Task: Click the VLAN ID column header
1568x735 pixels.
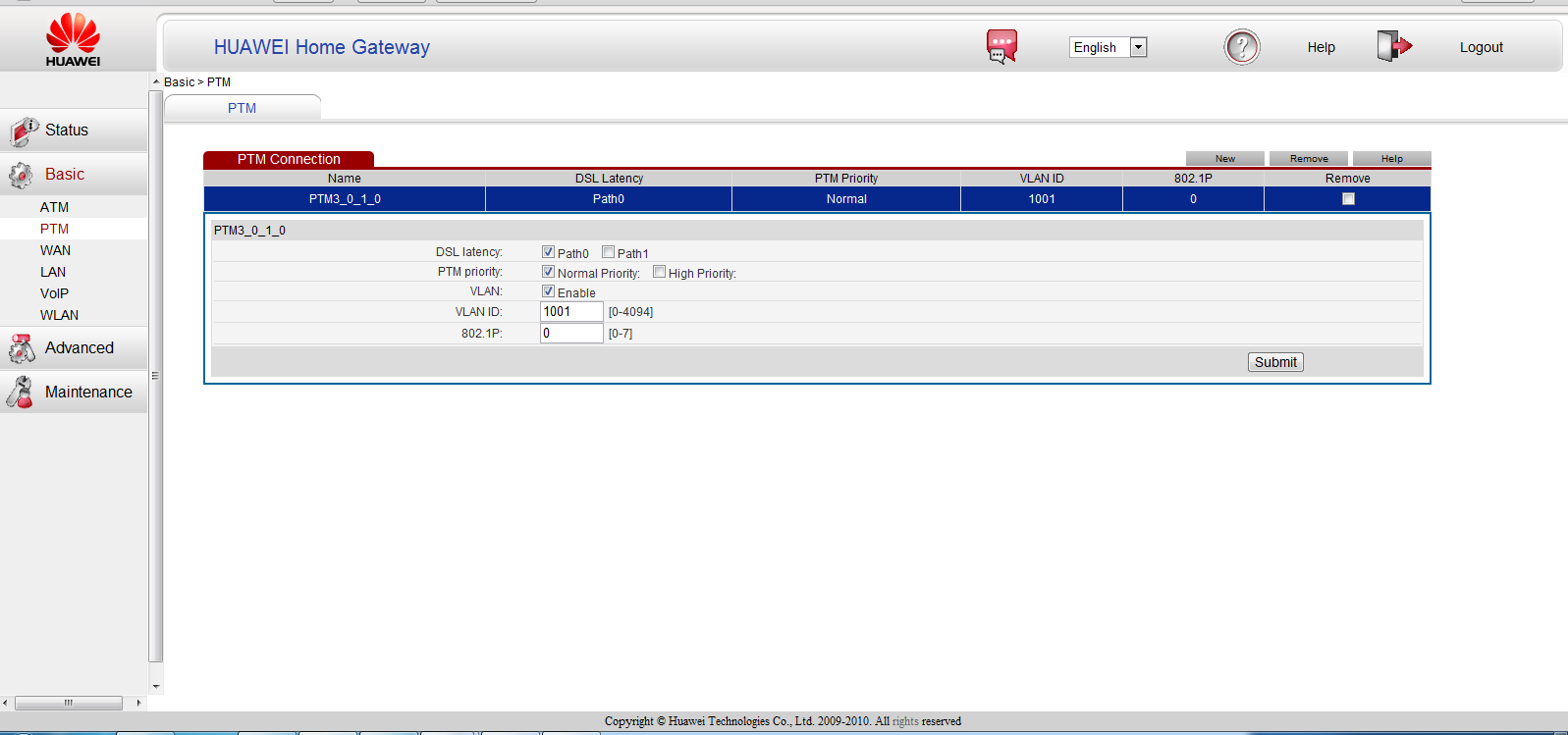Action: coord(1042,179)
